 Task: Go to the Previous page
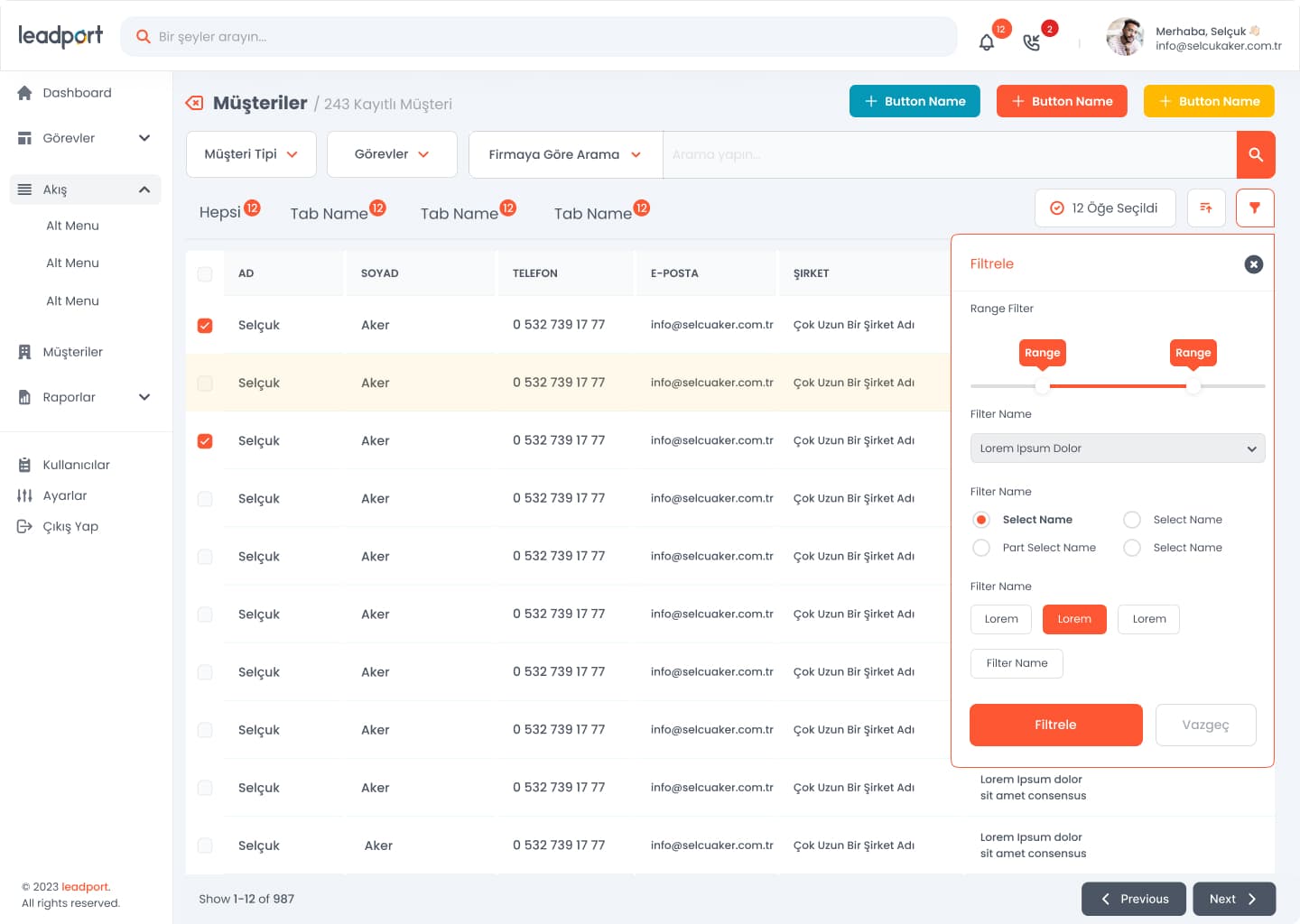click(1134, 899)
